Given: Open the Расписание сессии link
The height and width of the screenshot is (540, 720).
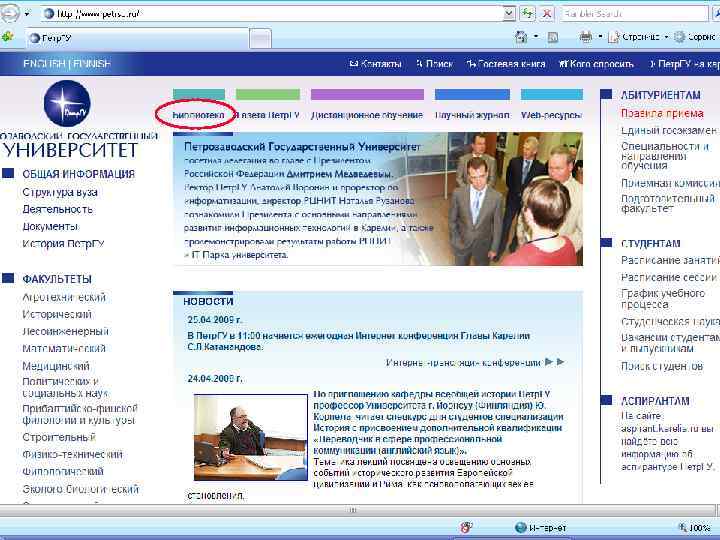Looking at the screenshot, I should [x=669, y=277].
